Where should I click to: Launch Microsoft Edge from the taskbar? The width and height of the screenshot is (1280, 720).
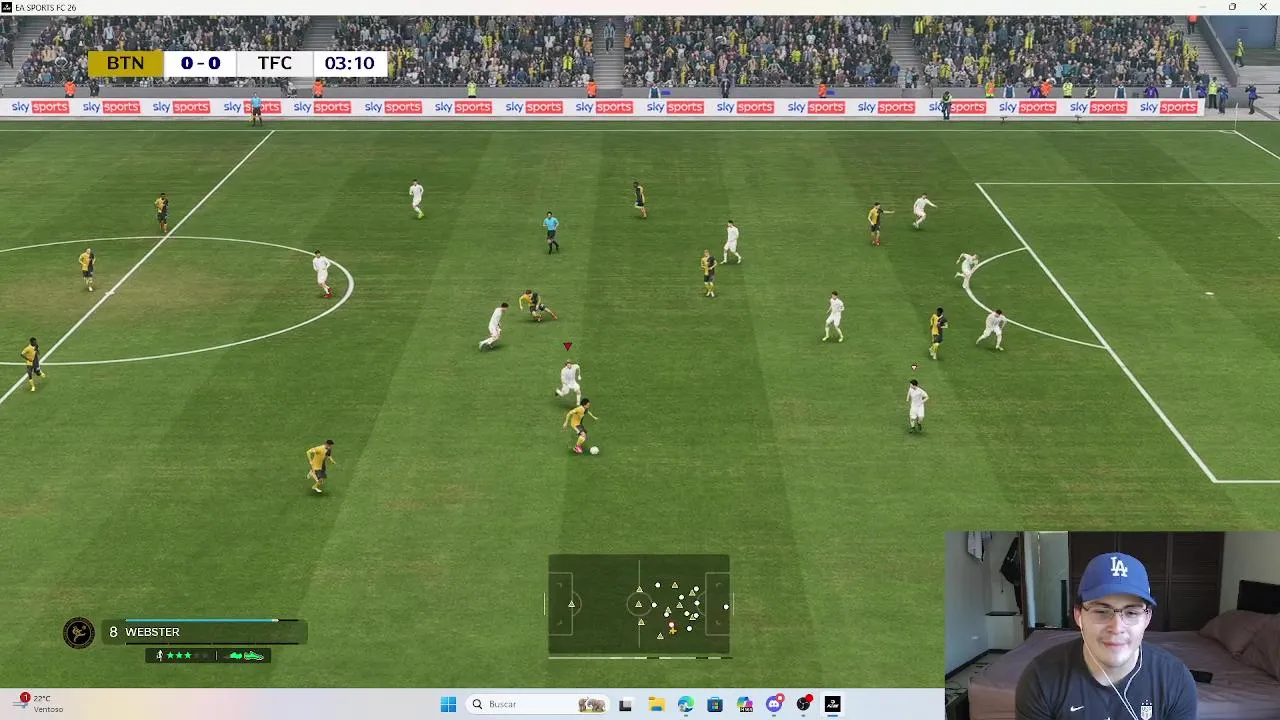click(x=685, y=704)
